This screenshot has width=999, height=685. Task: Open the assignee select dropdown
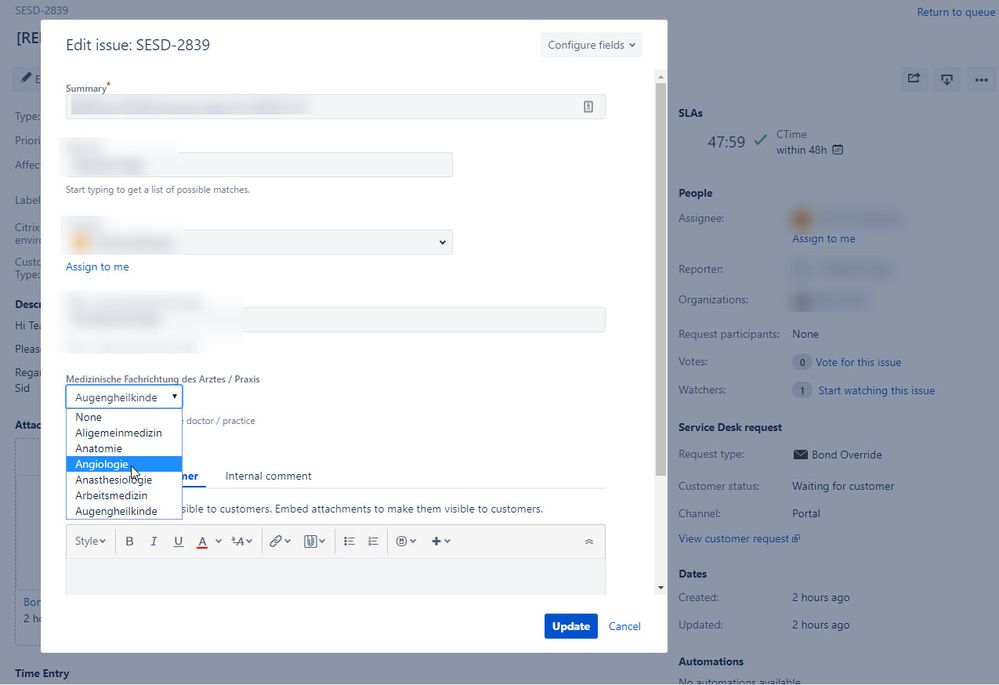pyautogui.click(x=259, y=242)
